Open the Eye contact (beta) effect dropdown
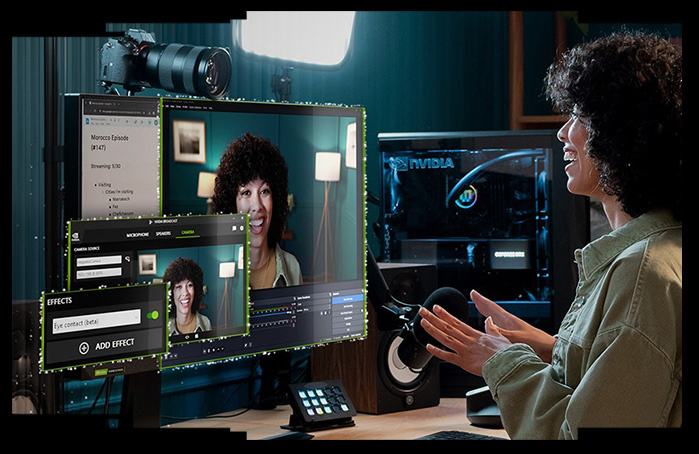Screen dimensions: 699x454 pos(96,321)
